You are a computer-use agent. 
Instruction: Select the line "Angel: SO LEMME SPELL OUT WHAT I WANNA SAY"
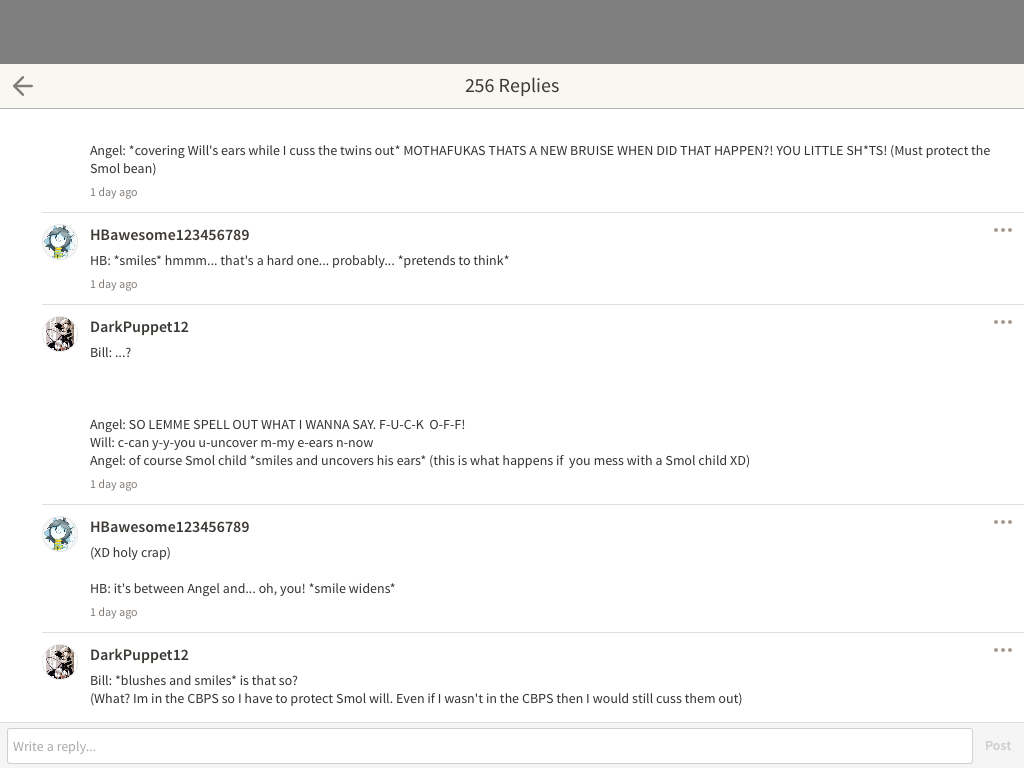tap(278, 424)
